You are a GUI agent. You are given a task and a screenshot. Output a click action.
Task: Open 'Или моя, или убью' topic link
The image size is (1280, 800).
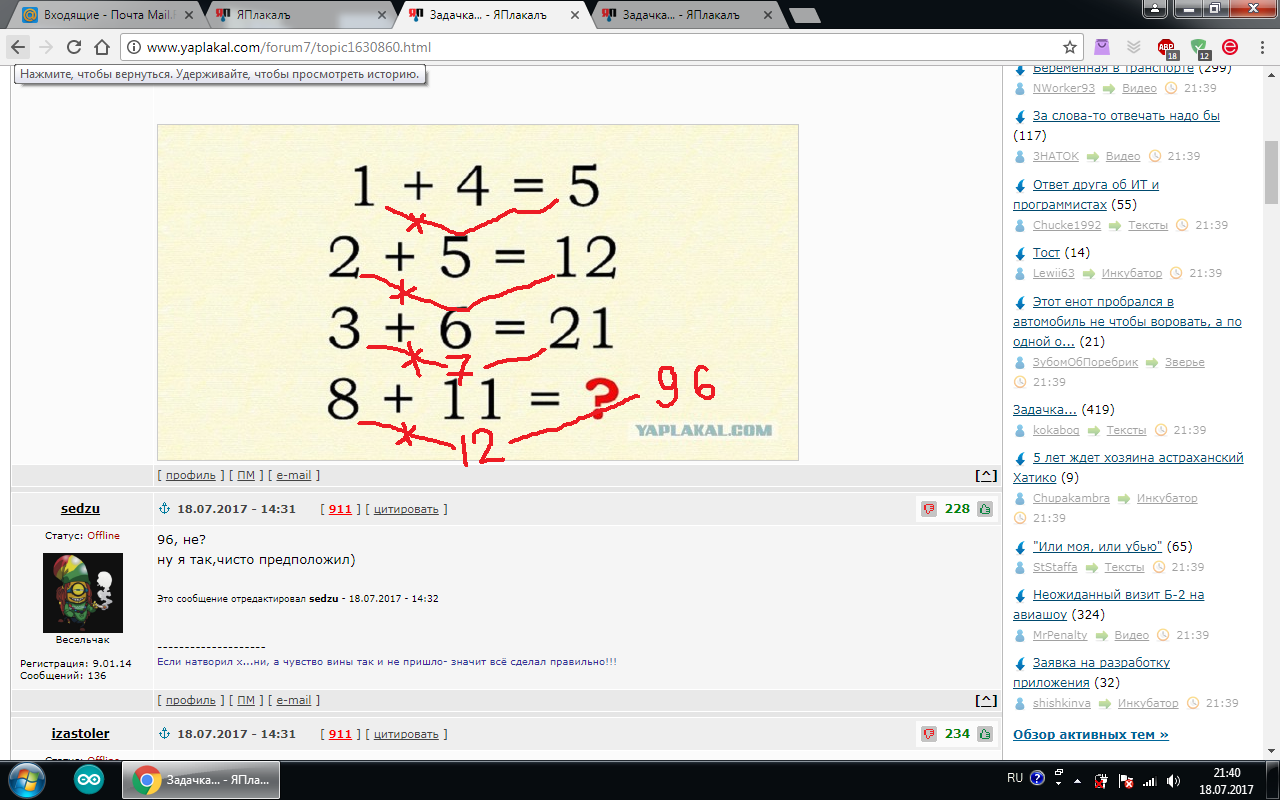1097,547
